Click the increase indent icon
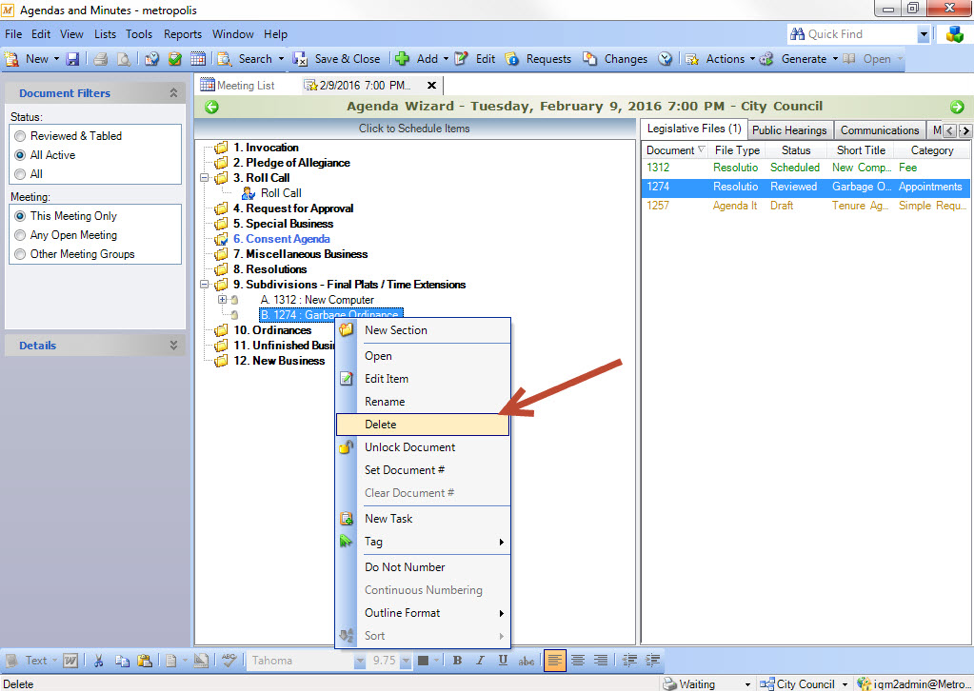Screen dimensions: 974x691 652,660
